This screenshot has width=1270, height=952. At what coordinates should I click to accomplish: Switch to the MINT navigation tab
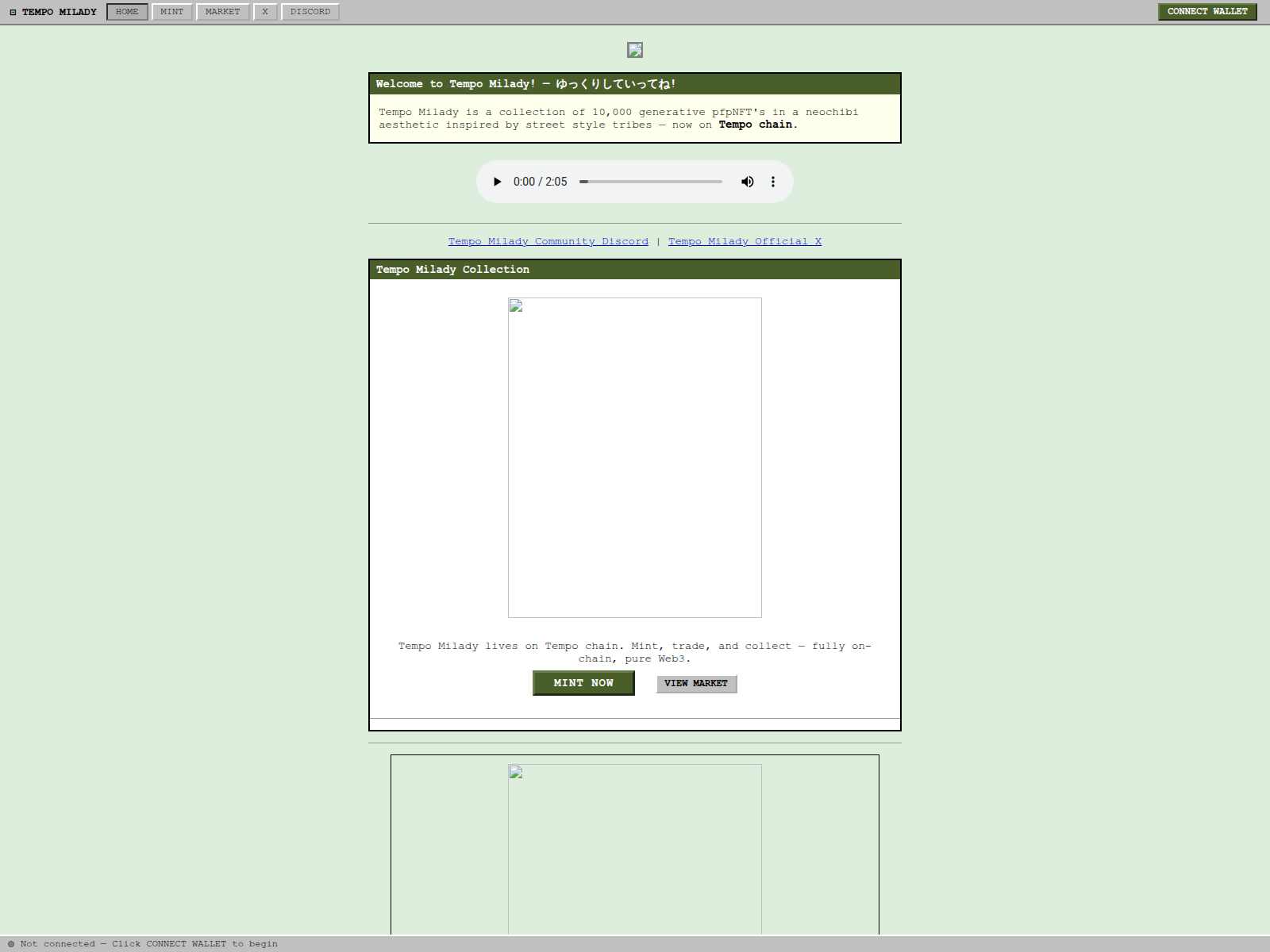171,11
